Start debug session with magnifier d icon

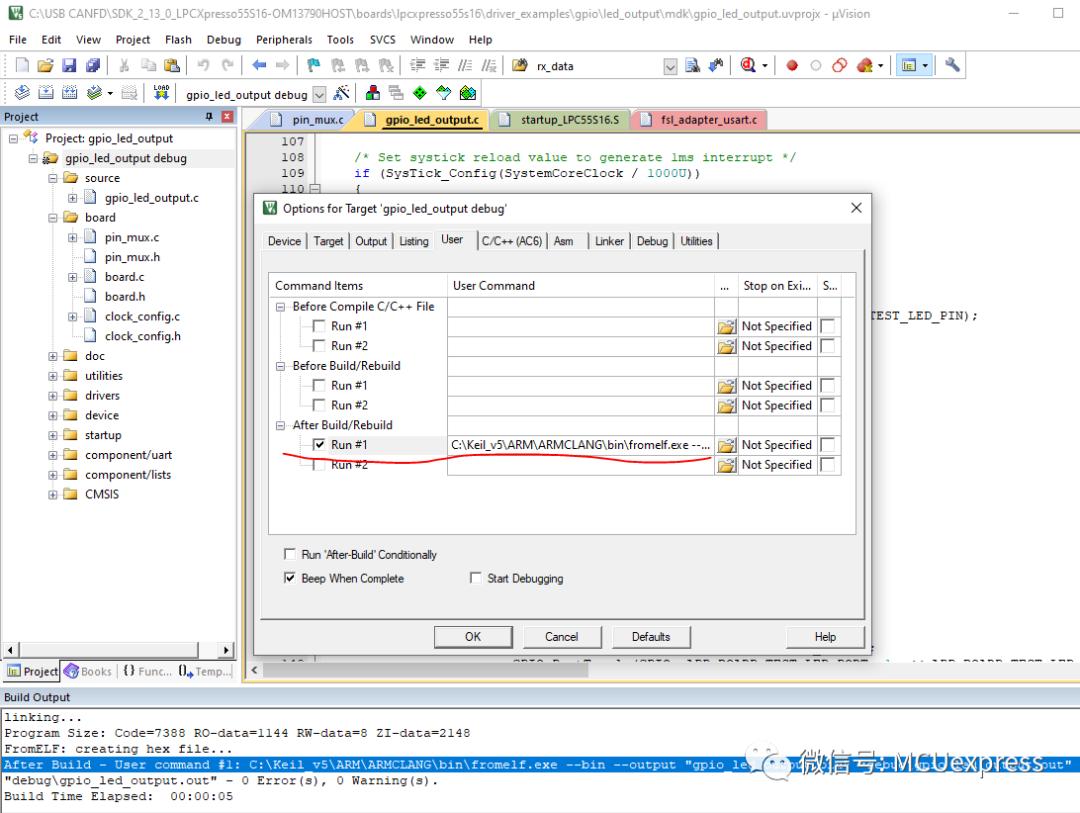pyautogui.click(x=748, y=65)
